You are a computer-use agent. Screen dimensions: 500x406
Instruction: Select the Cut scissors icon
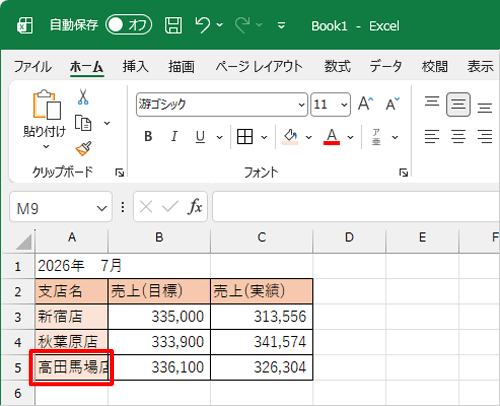click(83, 97)
